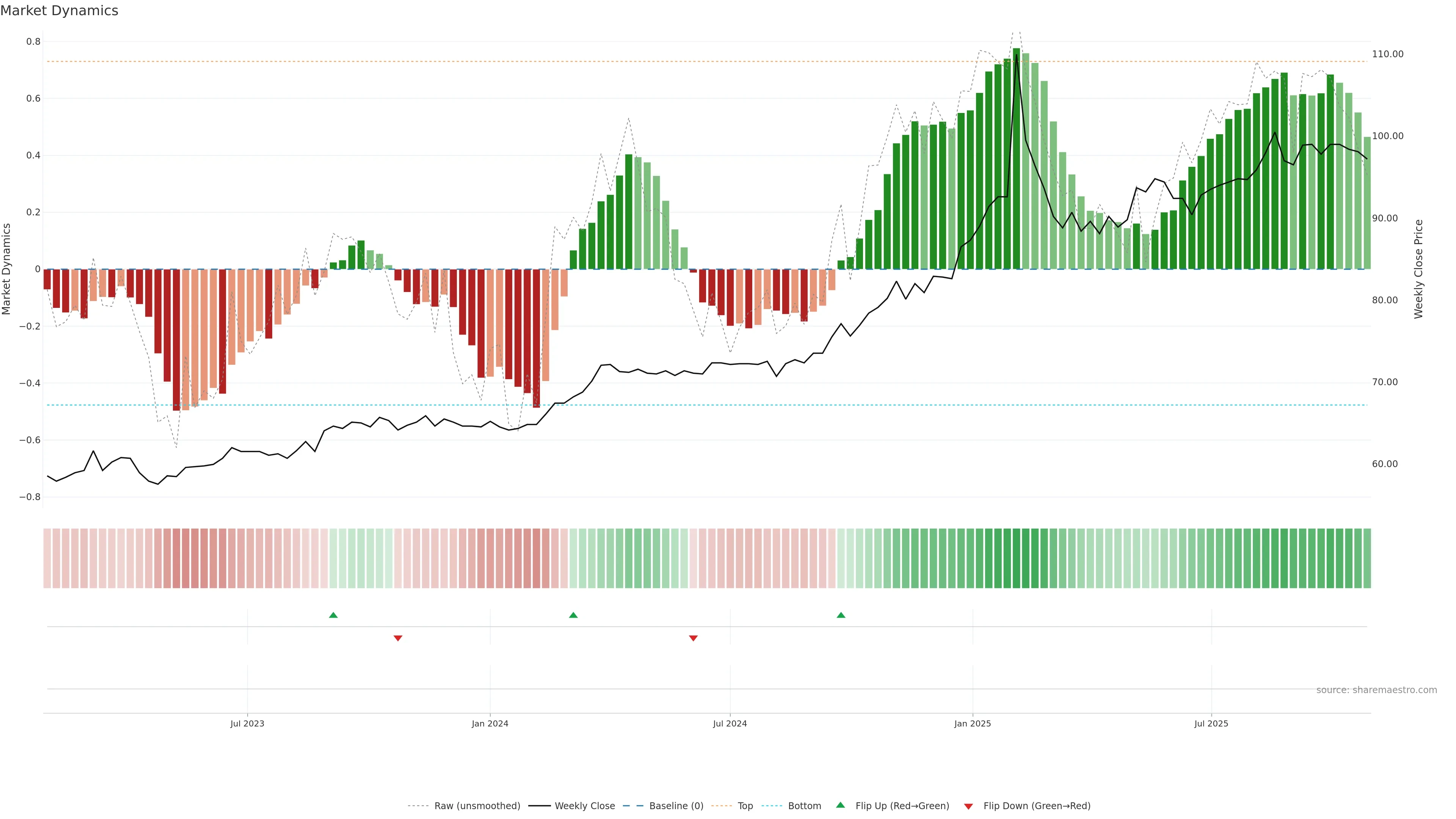The width and height of the screenshot is (1456, 819).
Task: Click the Flip Up marker near March 2024
Action: [x=573, y=615]
